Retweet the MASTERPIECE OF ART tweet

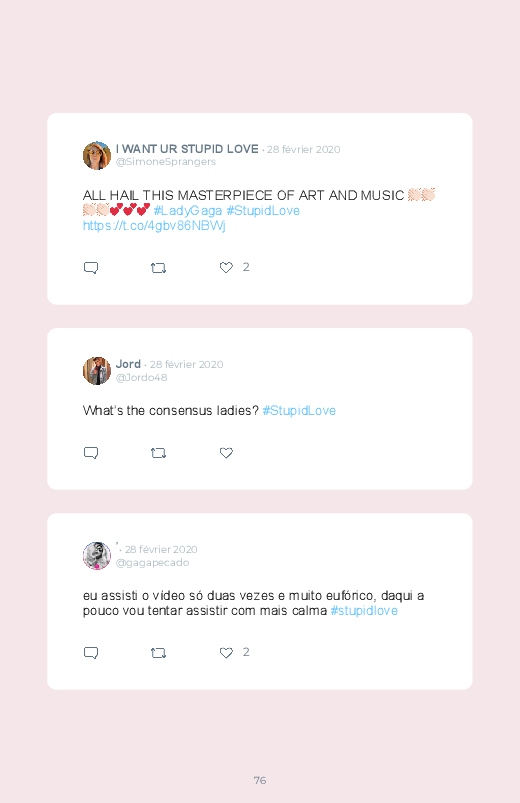(x=158, y=268)
